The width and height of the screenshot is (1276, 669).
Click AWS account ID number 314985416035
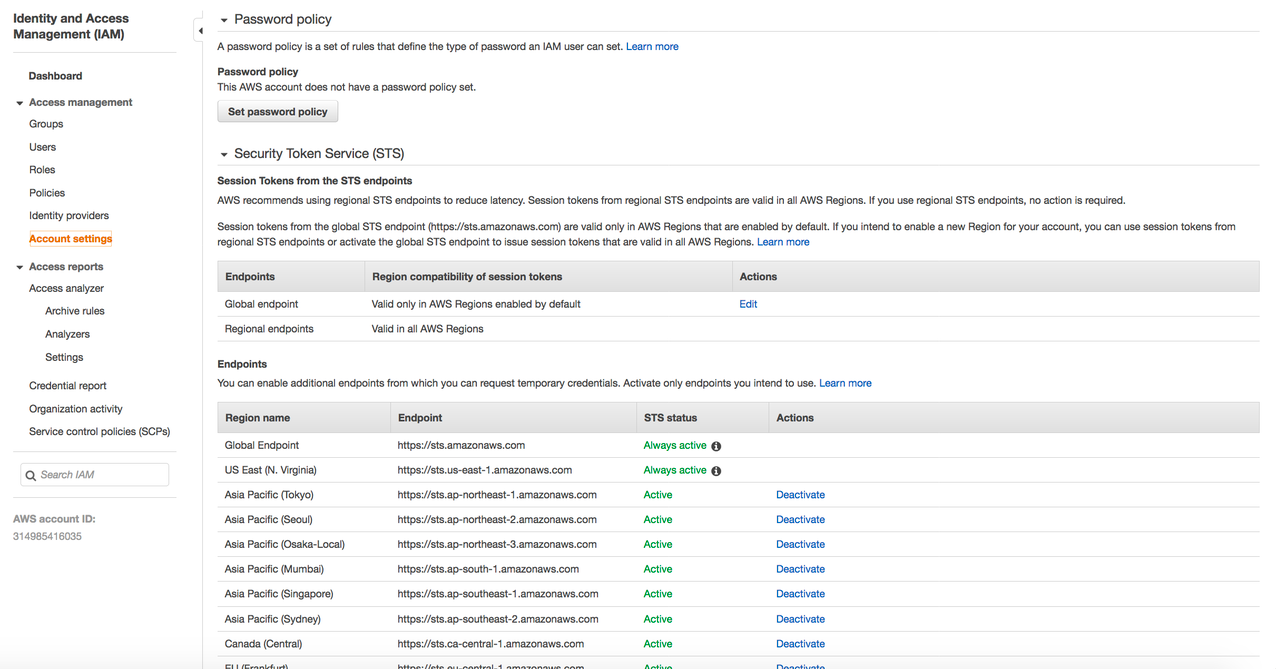click(x=47, y=537)
